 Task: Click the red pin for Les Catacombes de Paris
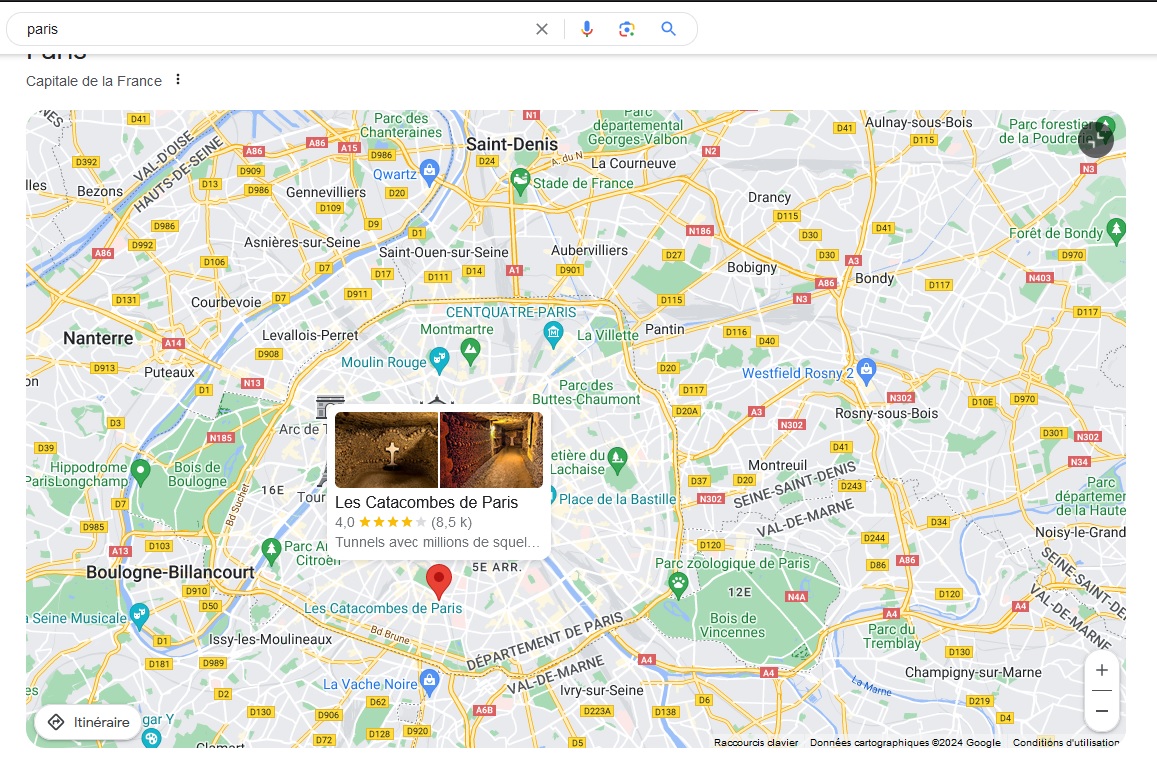coord(439,582)
